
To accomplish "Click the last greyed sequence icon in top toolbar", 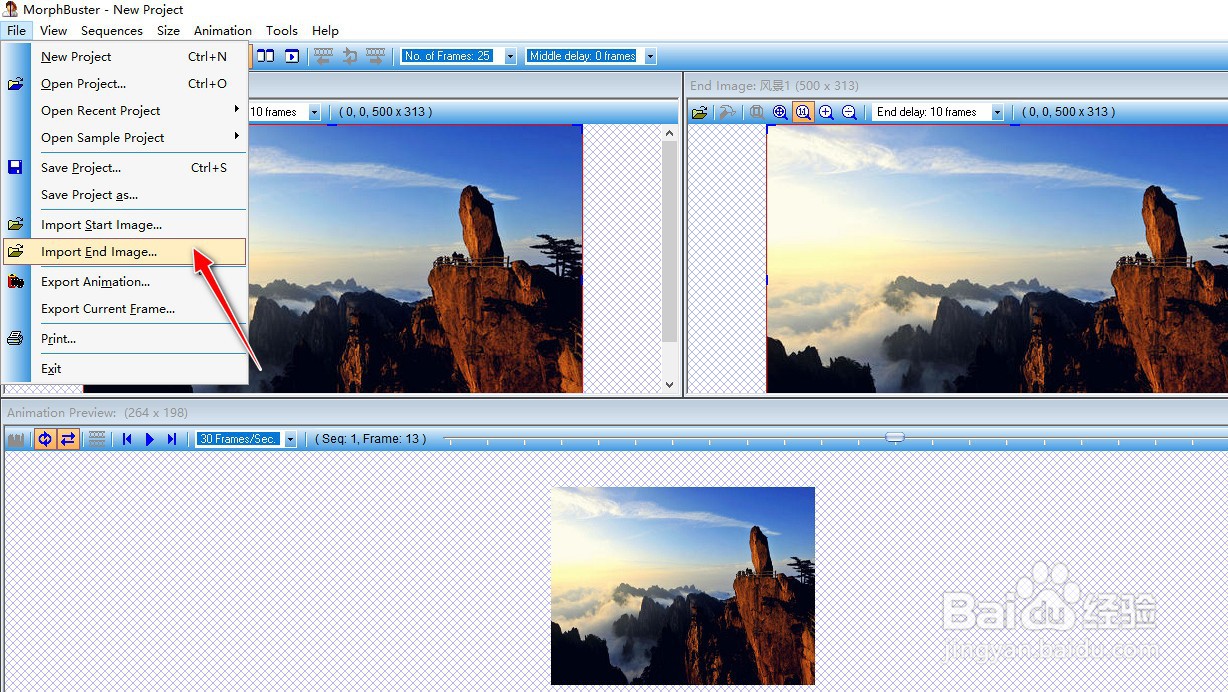I will point(375,56).
